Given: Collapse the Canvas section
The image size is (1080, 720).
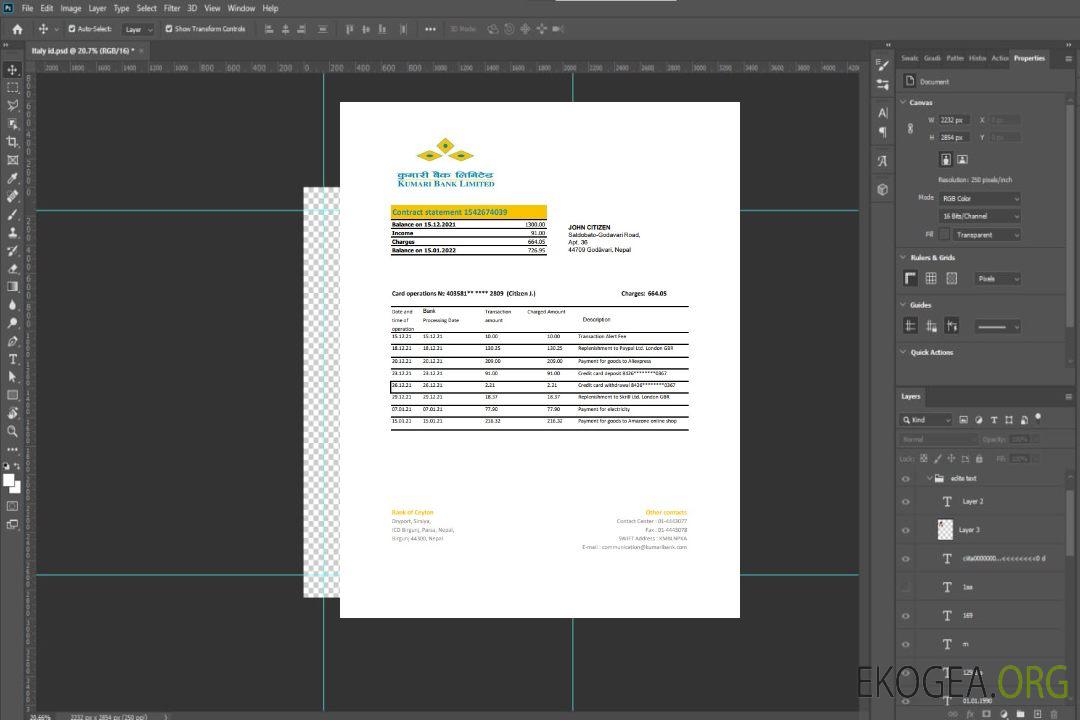Looking at the screenshot, I should tap(904, 102).
